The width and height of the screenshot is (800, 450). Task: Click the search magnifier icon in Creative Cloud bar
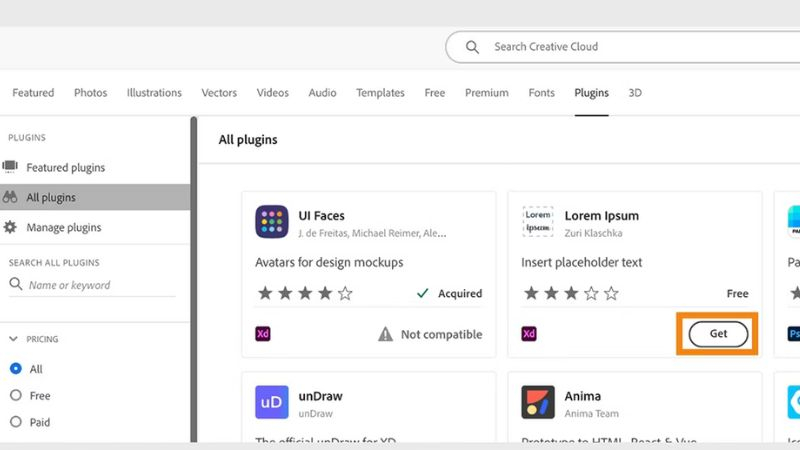[472, 47]
